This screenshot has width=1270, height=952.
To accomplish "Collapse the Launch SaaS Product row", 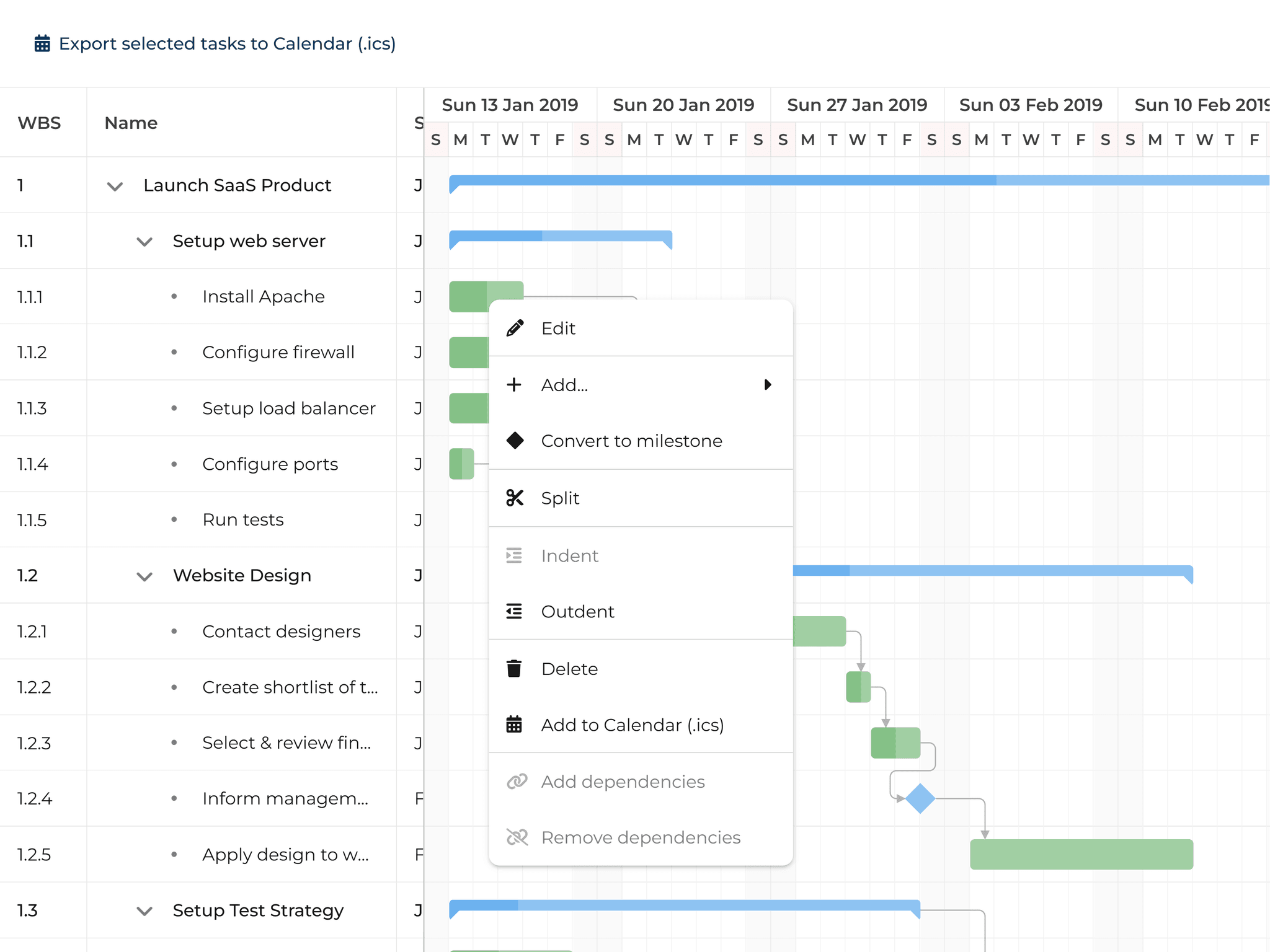I will 114,185.
